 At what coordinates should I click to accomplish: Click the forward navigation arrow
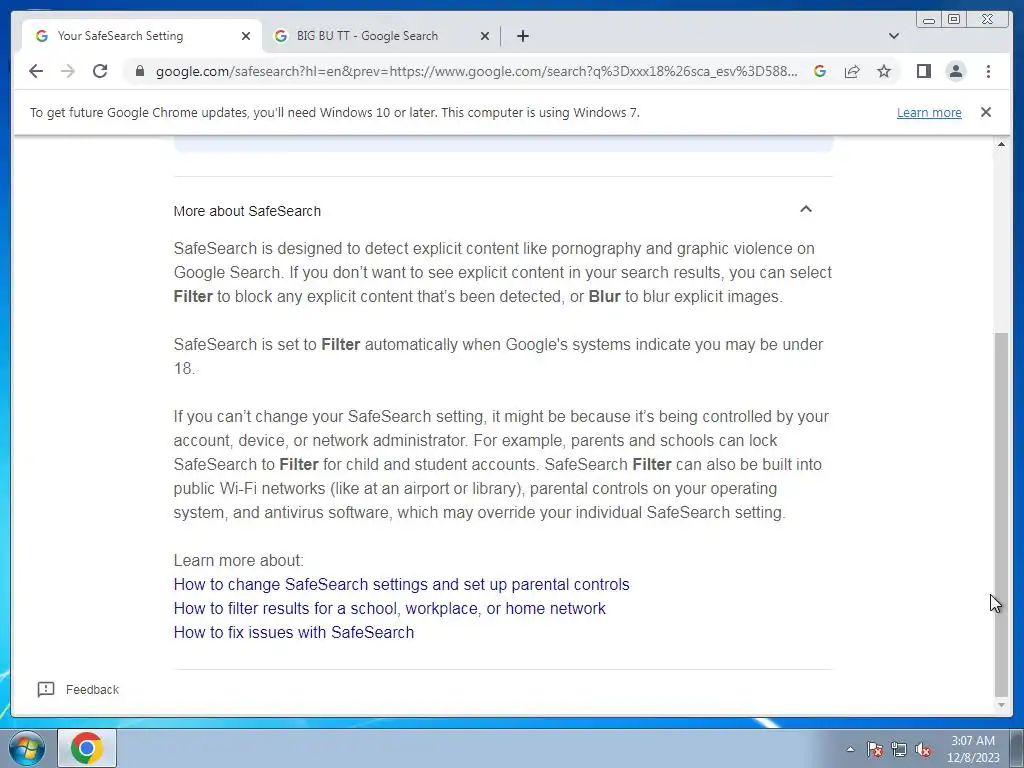point(68,71)
